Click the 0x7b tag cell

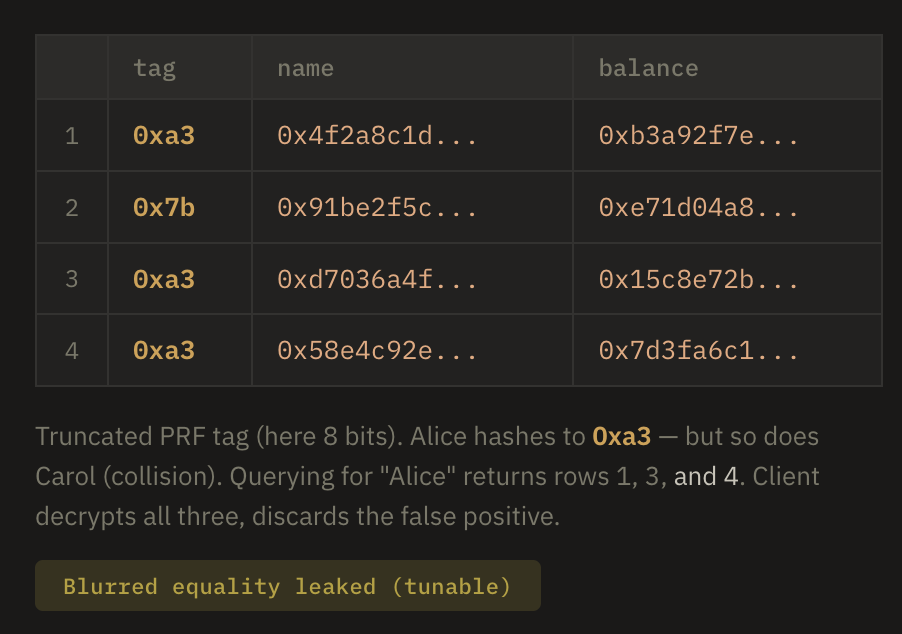point(164,208)
